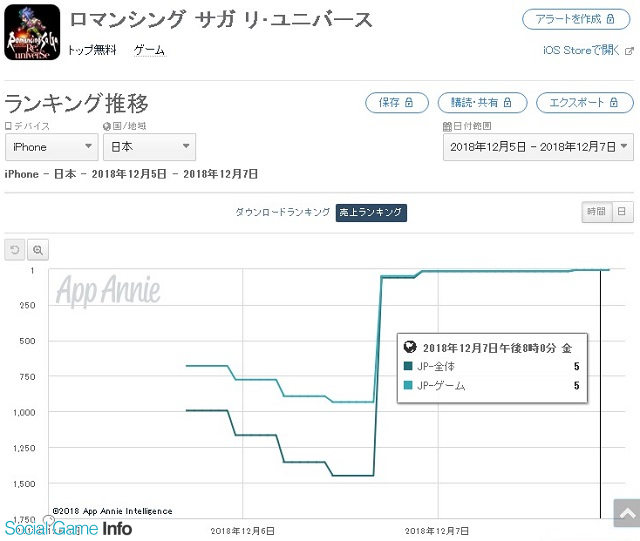Viewport: 640px width, 541px height.
Task: Select the 売上ランキング tab
Action: (371, 212)
